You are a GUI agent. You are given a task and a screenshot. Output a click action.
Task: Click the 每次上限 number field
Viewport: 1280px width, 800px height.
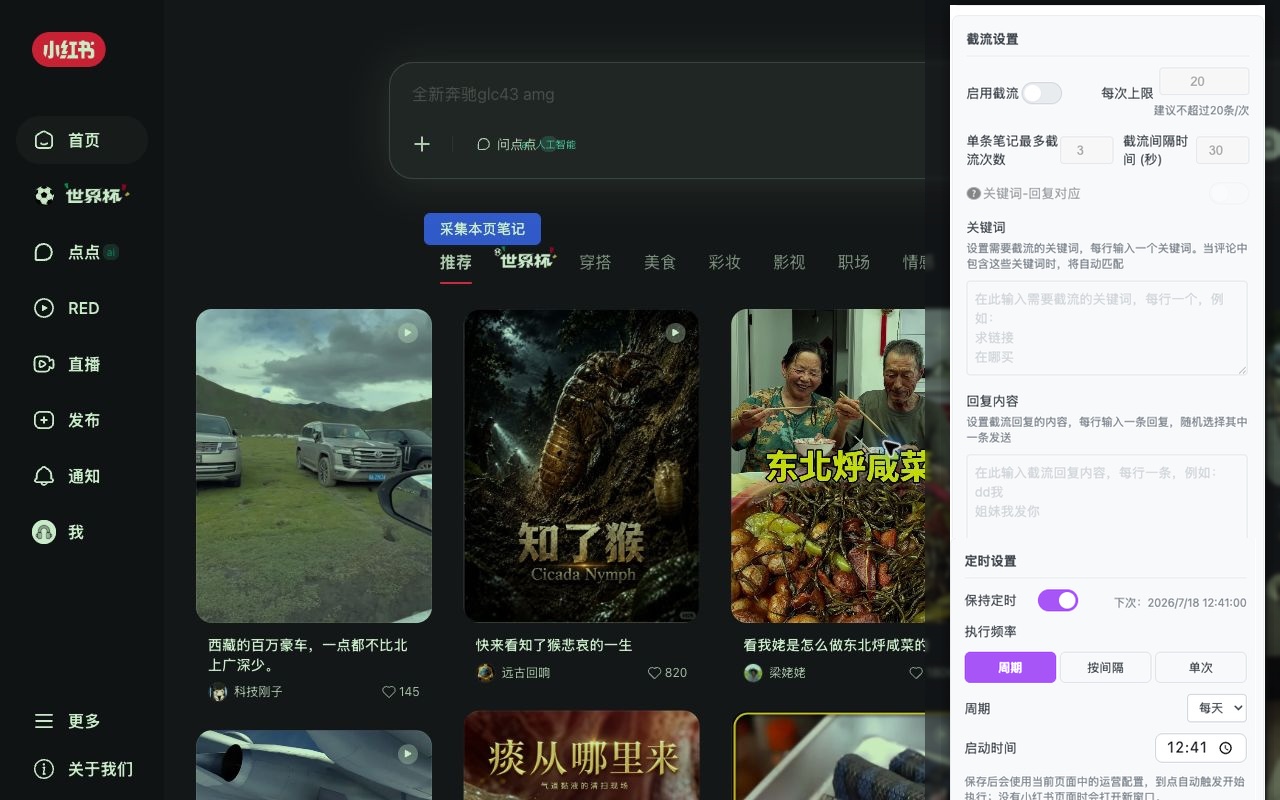[1204, 82]
